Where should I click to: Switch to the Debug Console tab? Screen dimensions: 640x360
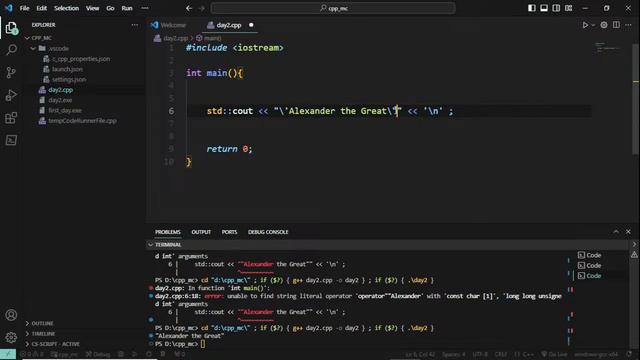click(x=268, y=232)
